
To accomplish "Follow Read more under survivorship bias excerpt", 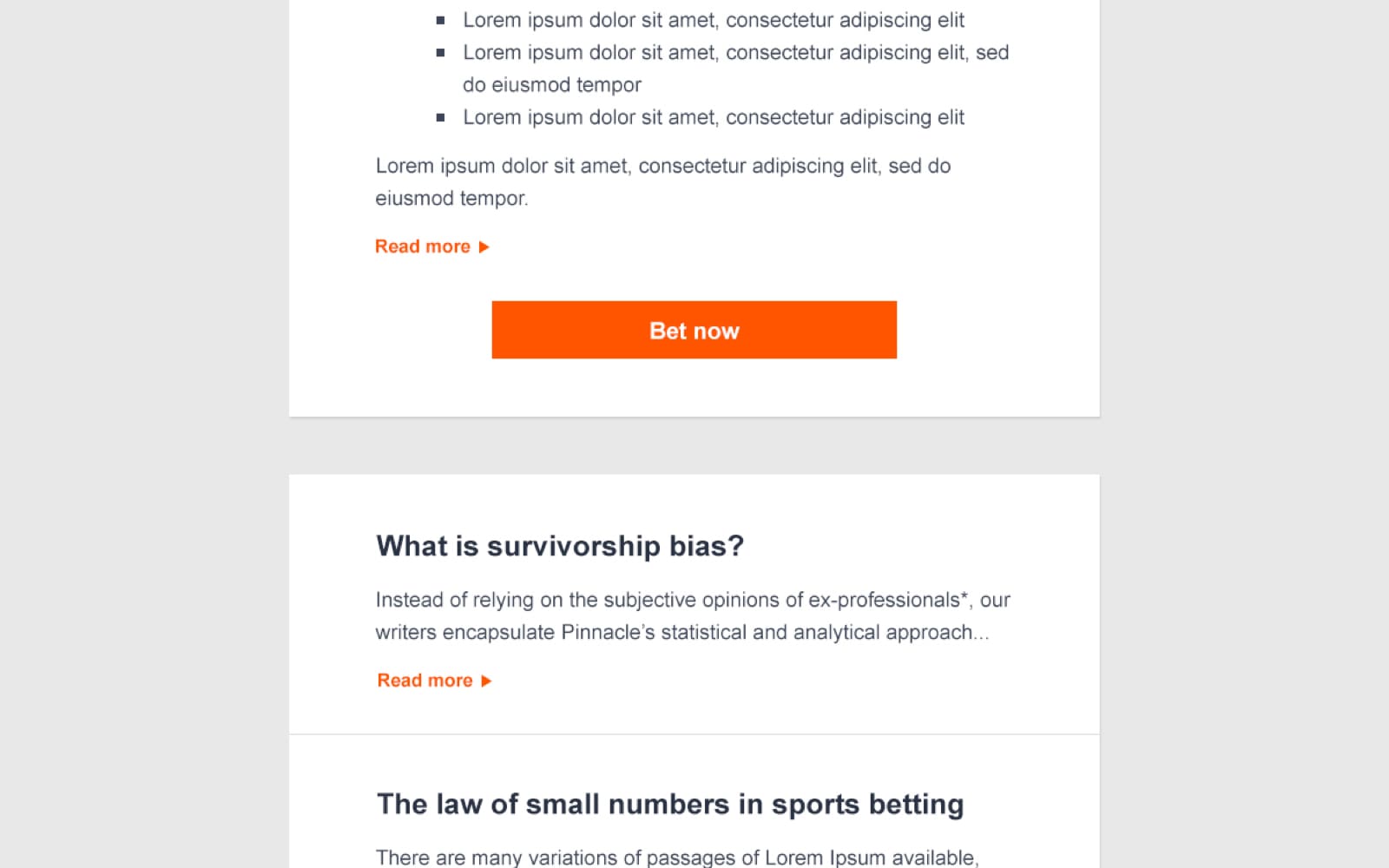I will tap(425, 681).
